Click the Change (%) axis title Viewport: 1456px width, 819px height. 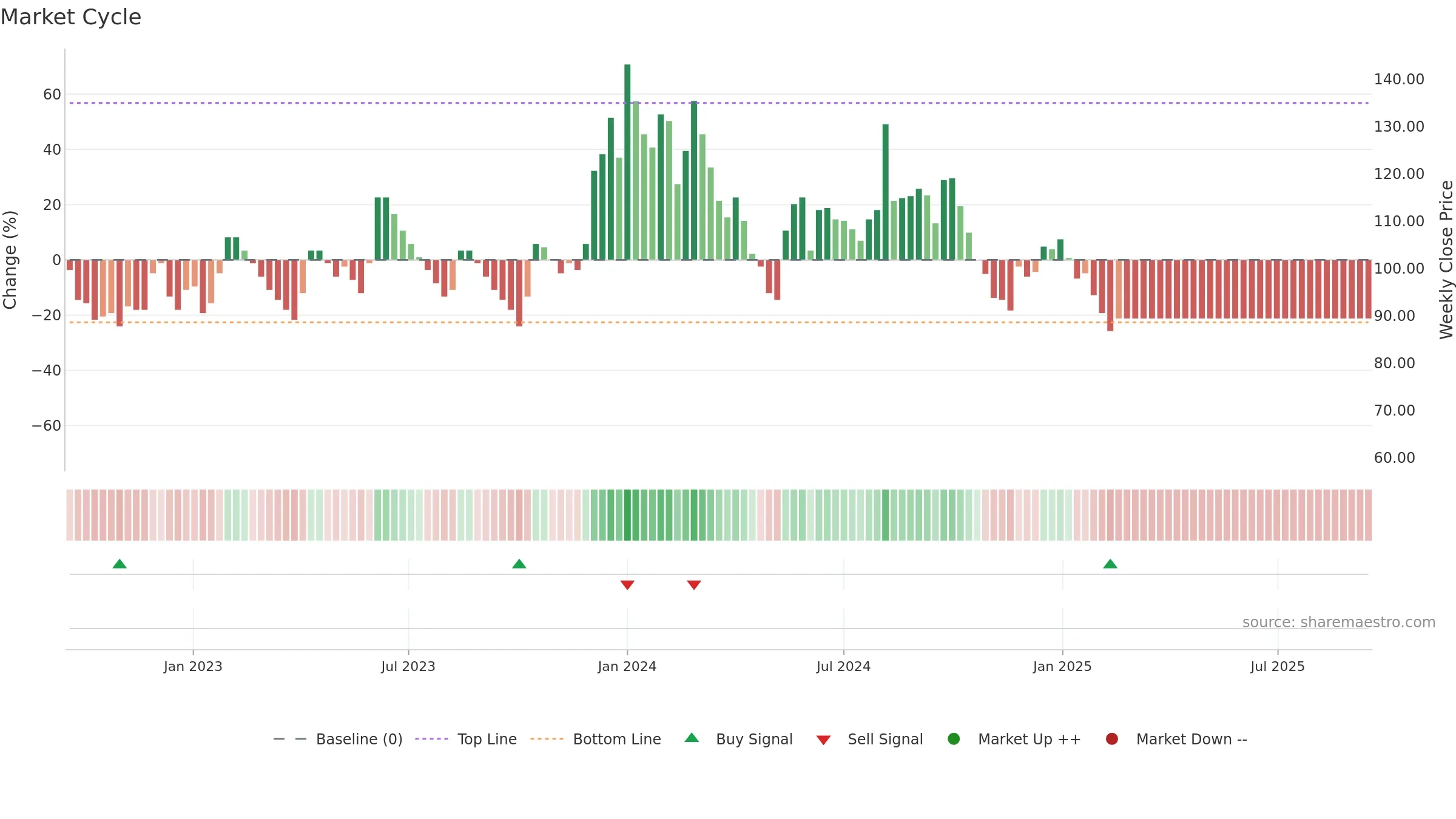[10, 260]
